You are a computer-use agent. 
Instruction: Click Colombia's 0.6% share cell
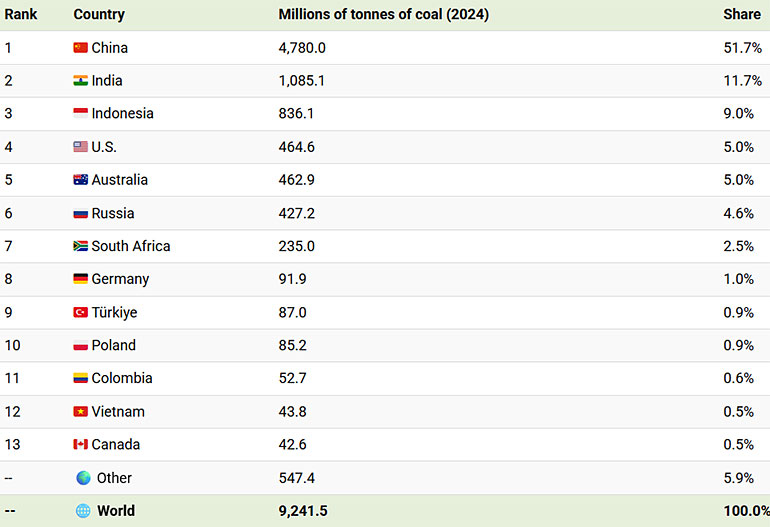(x=739, y=378)
